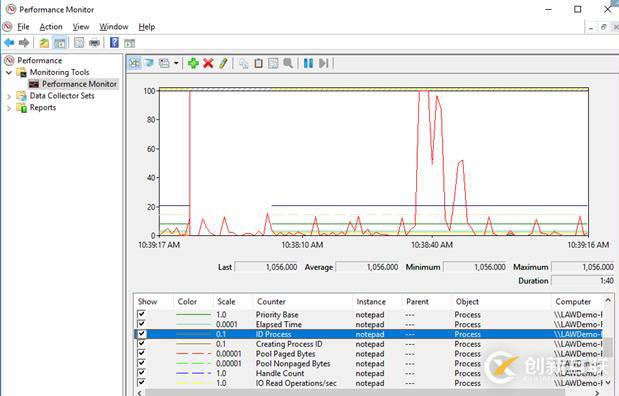Uncheck Show for Elapsed Time counter
Screen dimensions: 619x396
[141, 324]
